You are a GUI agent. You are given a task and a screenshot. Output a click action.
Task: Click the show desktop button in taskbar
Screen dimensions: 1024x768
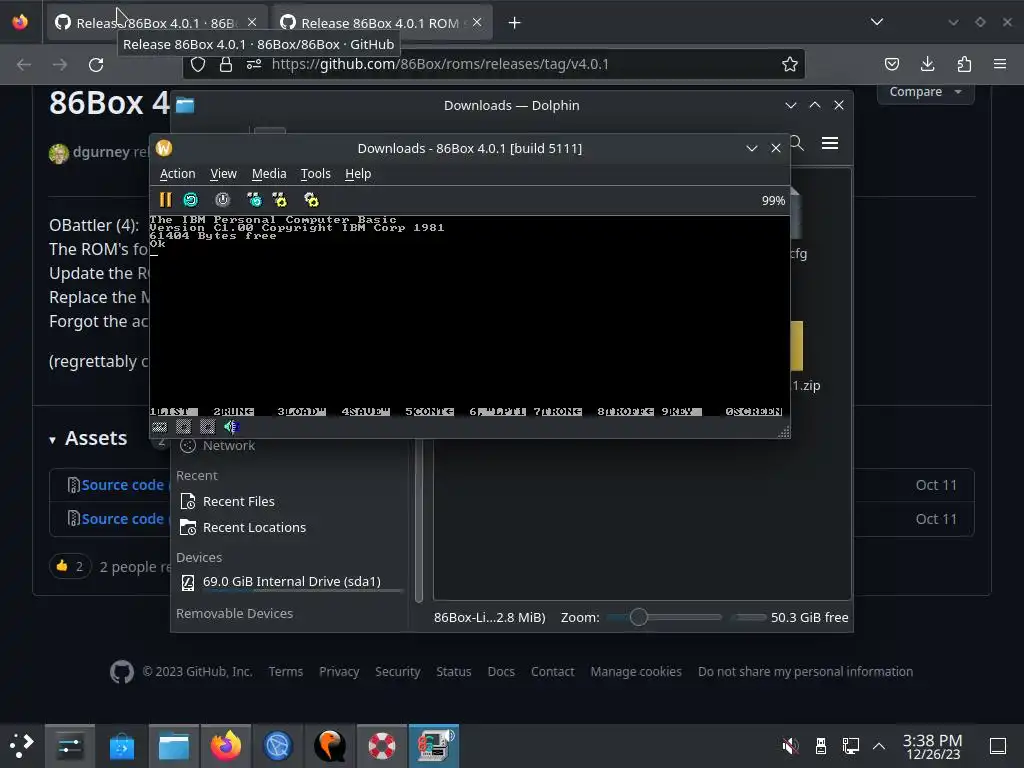tap(998, 746)
